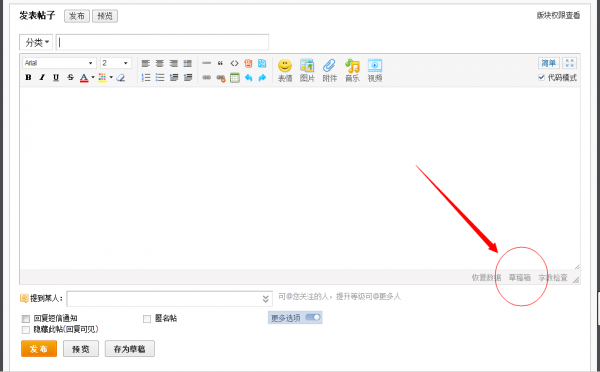
Task: Click the first of the two indent icons
Action: (174, 78)
